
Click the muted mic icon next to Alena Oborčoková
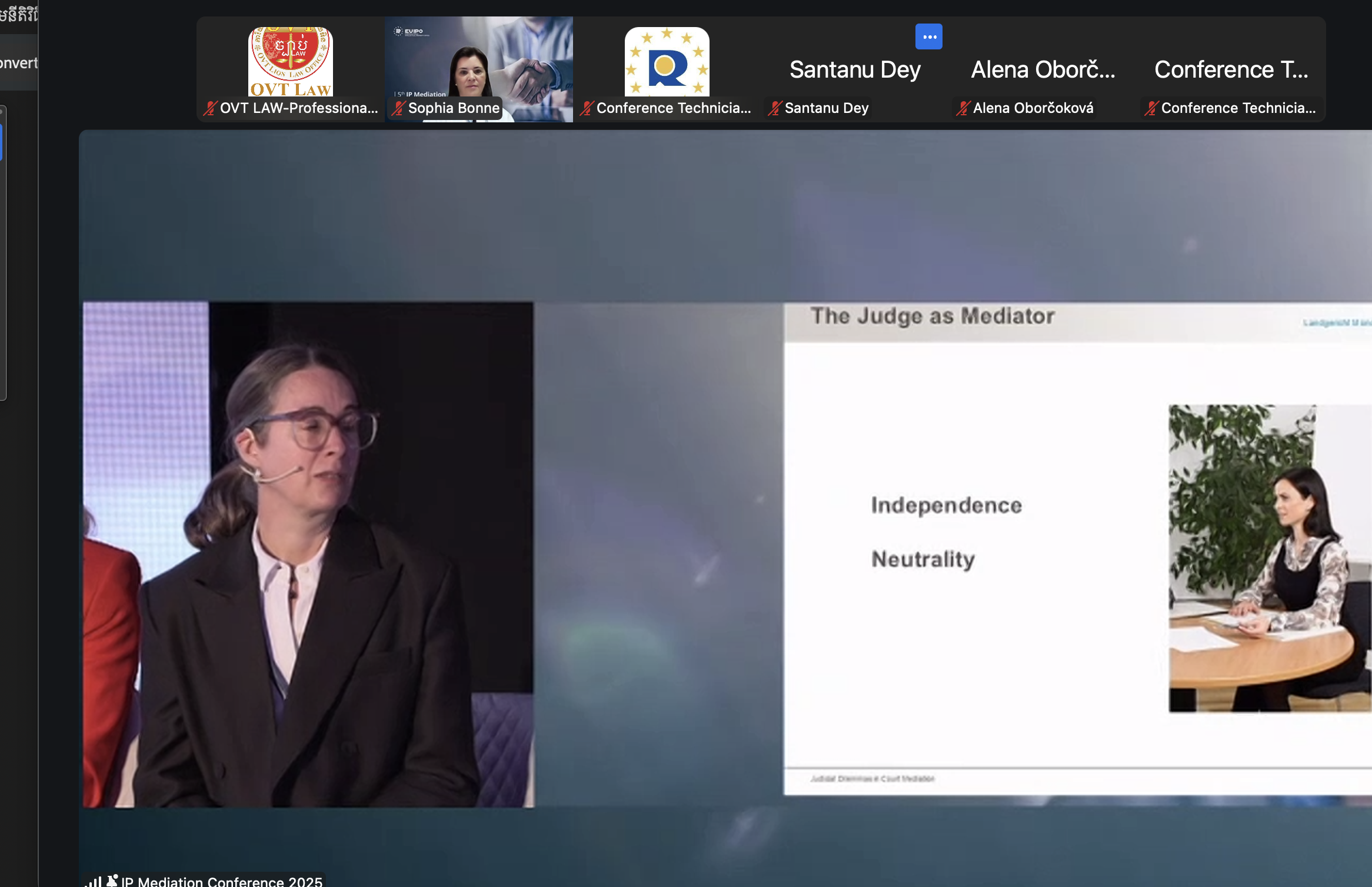tap(963, 108)
